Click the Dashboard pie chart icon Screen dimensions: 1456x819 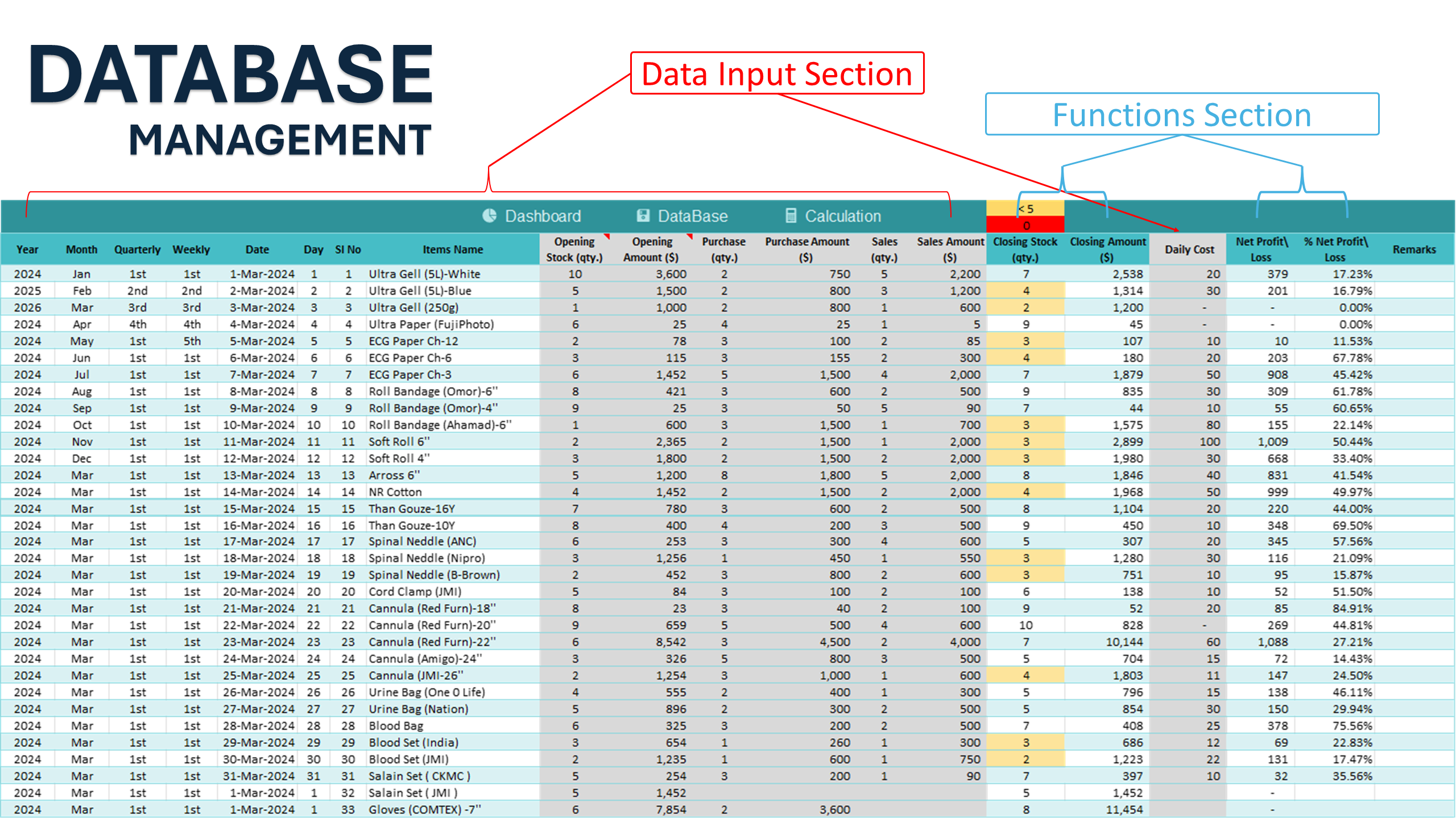[489, 216]
